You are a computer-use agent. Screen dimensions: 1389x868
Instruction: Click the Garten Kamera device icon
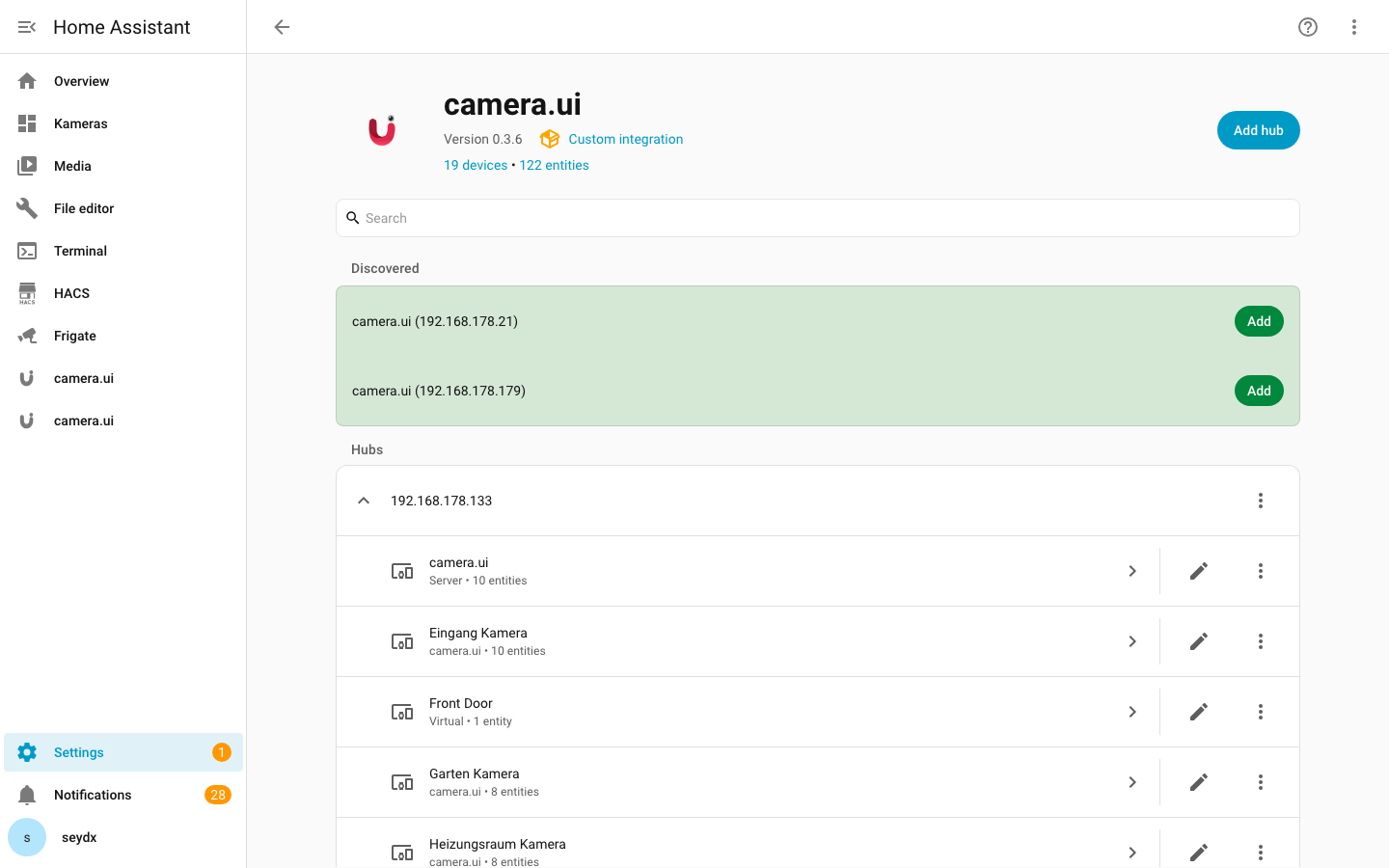coord(402,782)
